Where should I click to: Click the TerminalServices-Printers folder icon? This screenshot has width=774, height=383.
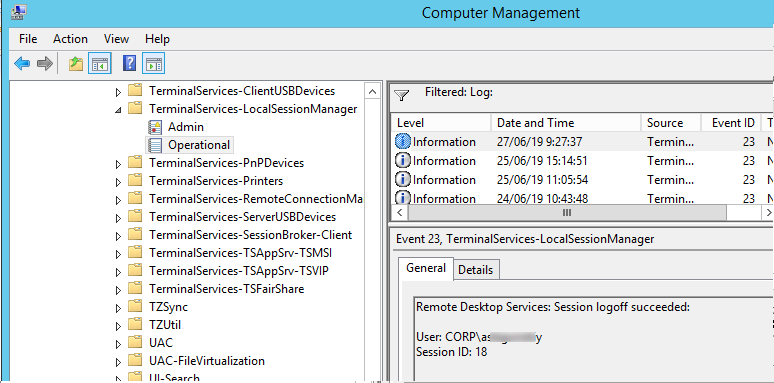click(x=135, y=181)
